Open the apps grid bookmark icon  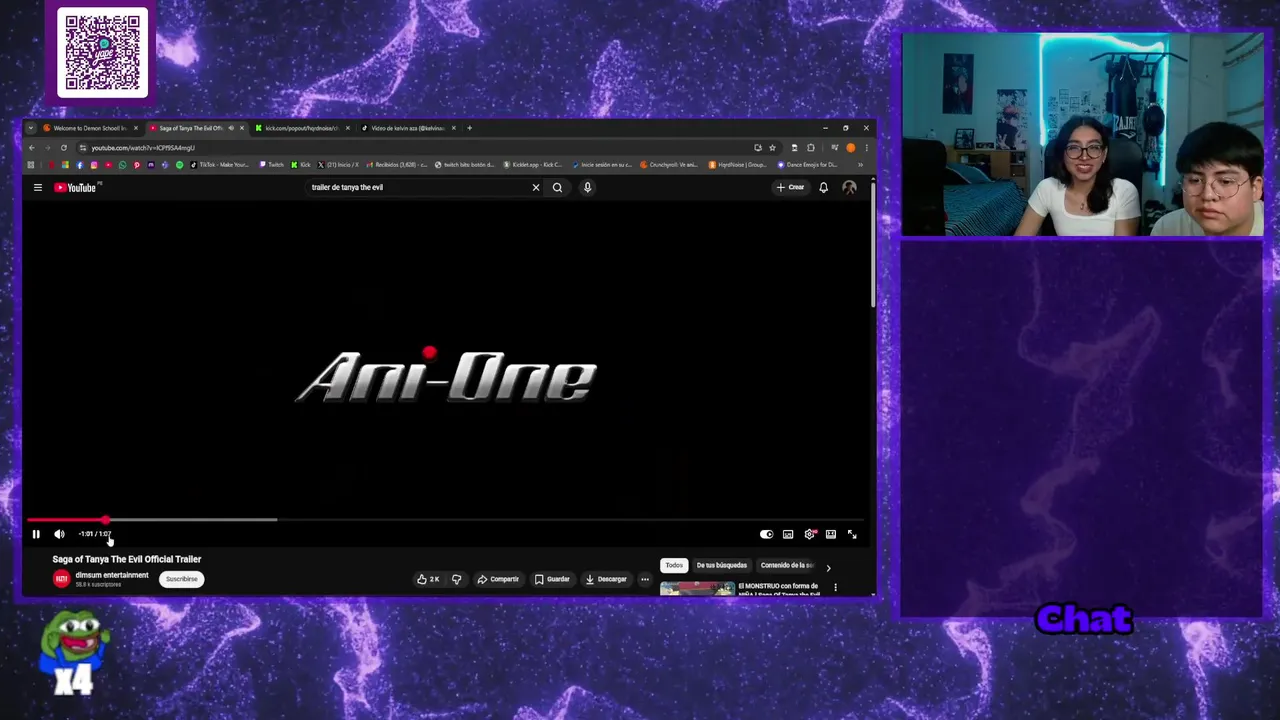point(31,165)
